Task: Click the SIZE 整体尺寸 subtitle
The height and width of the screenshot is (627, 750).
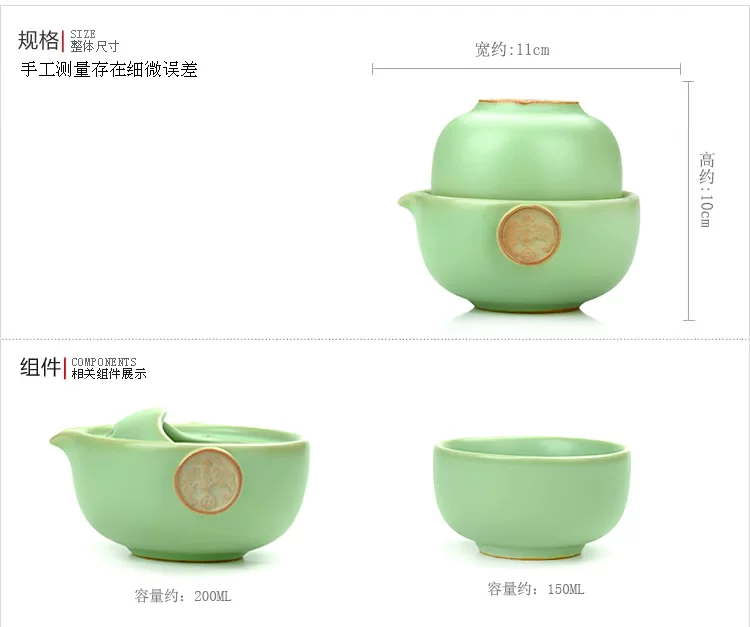Action: click(x=94, y=41)
